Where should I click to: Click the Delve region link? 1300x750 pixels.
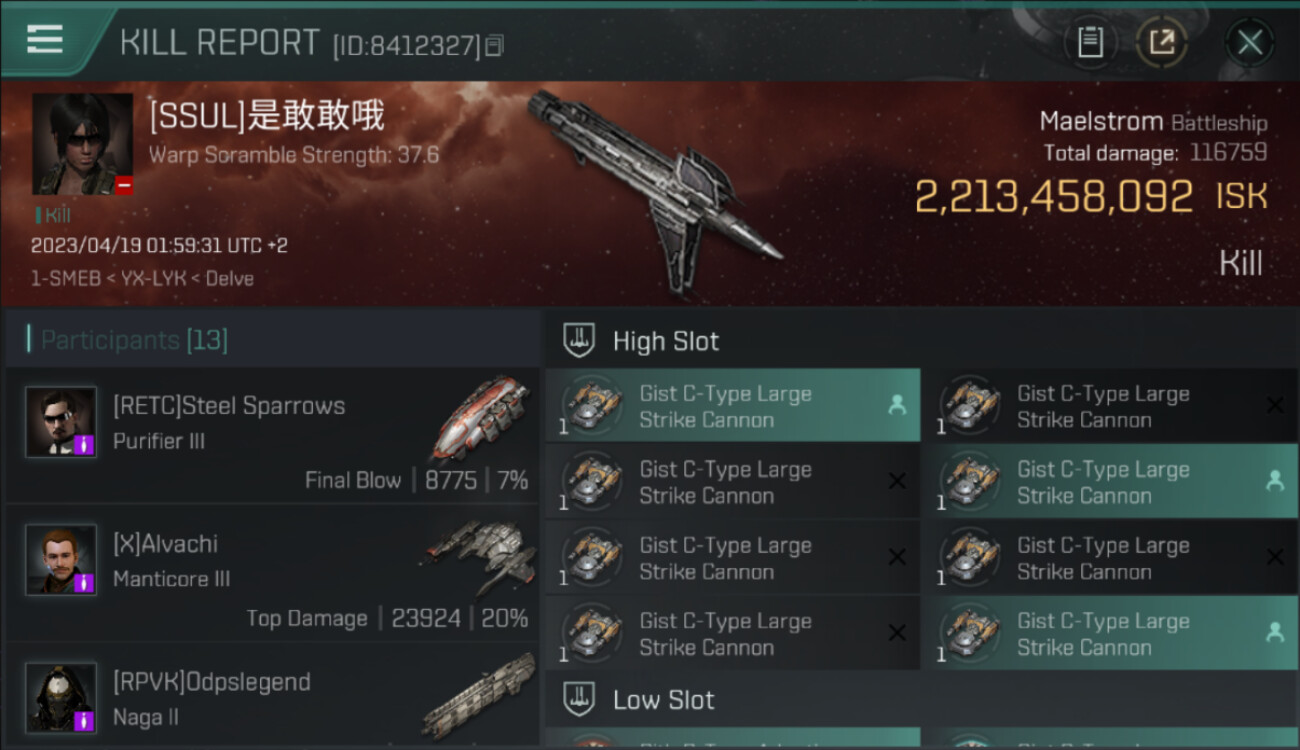tap(229, 279)
